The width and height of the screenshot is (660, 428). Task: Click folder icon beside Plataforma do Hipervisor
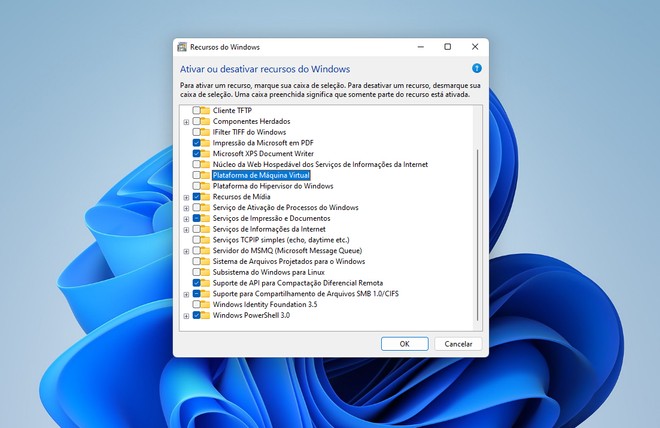205,186
